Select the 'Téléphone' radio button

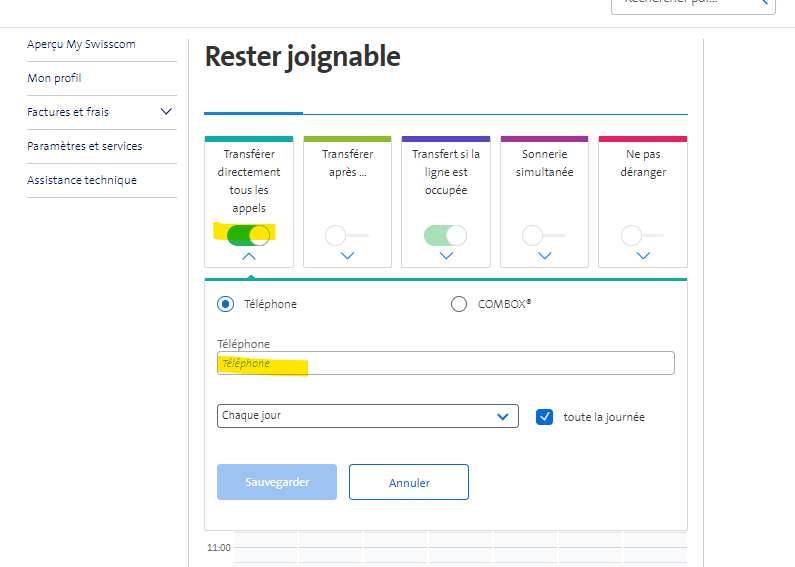click(226, 304)
